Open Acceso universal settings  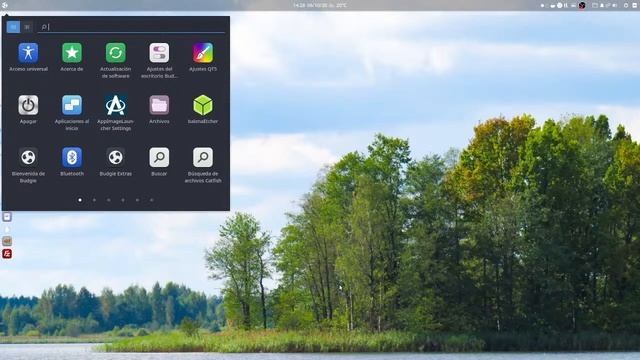coord(28,57)
